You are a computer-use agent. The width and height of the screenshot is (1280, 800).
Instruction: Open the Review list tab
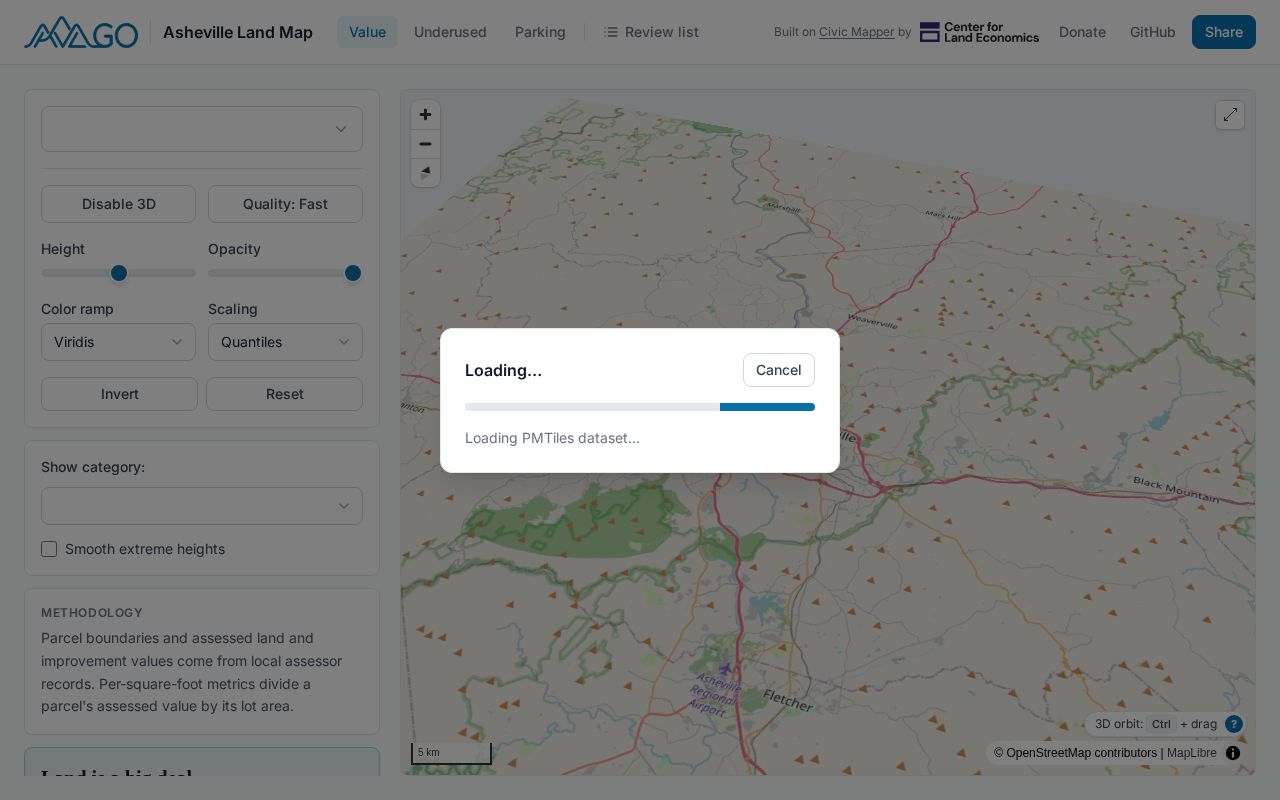pos(651,32)
